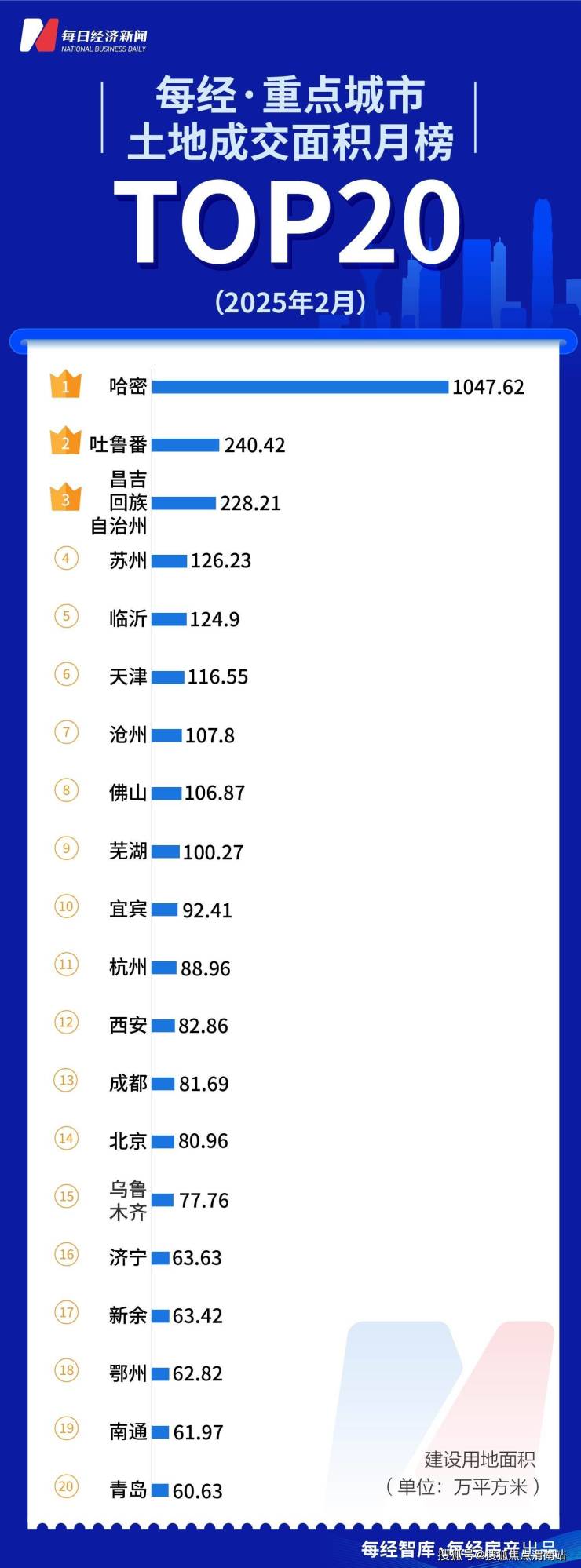Click the circled 15 next to 乌鲁木齐
This screenshot has height=1568, width=581.
[x=66, y=1196]
